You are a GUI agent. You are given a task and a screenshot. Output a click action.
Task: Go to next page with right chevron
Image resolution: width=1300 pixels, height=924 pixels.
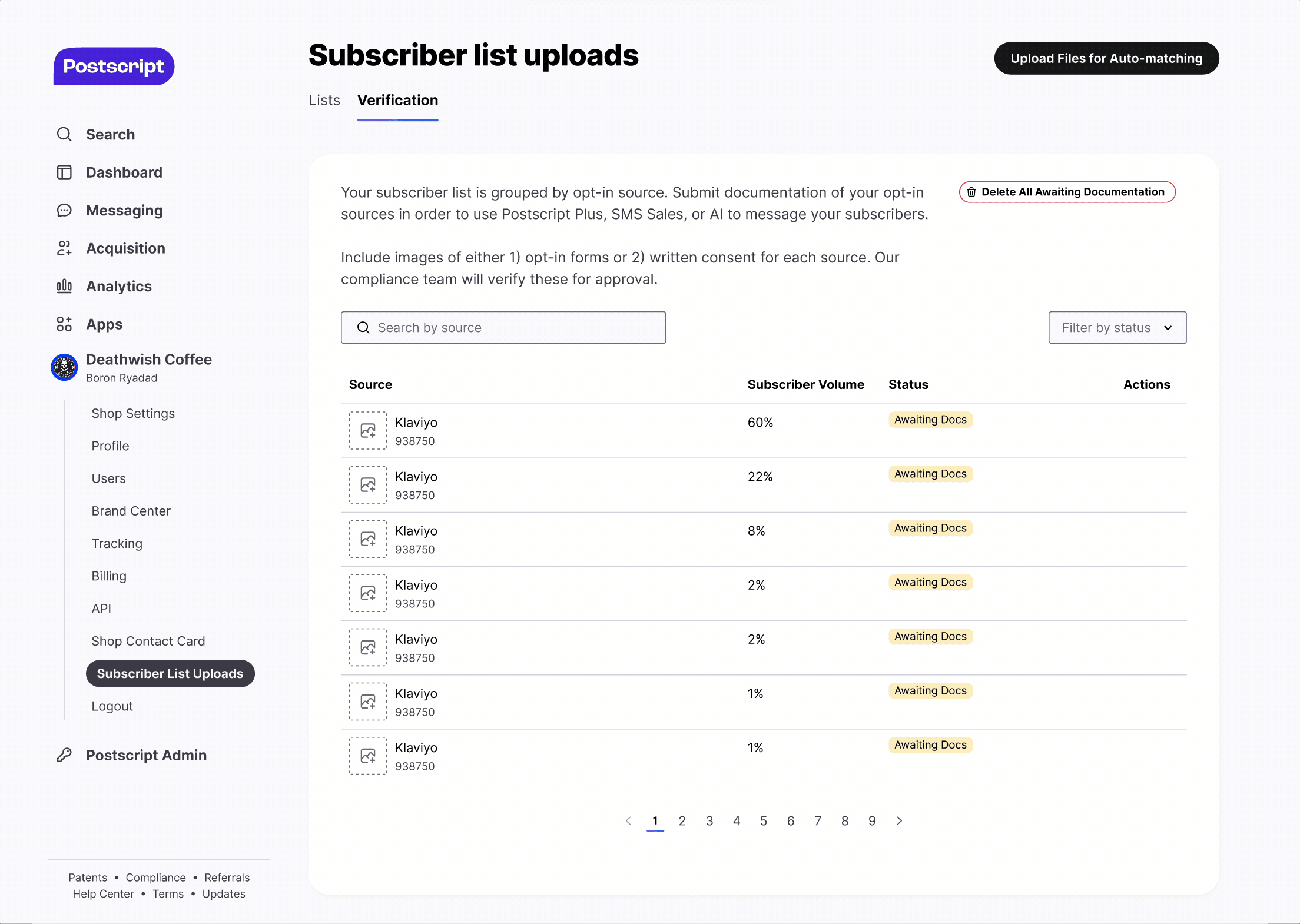tap(899, 821)
